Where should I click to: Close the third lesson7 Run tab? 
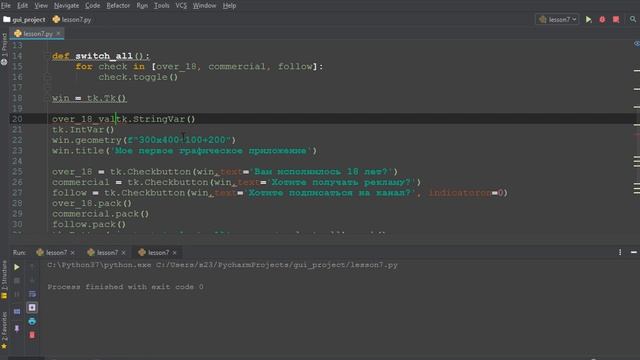[x=175, y=253]
